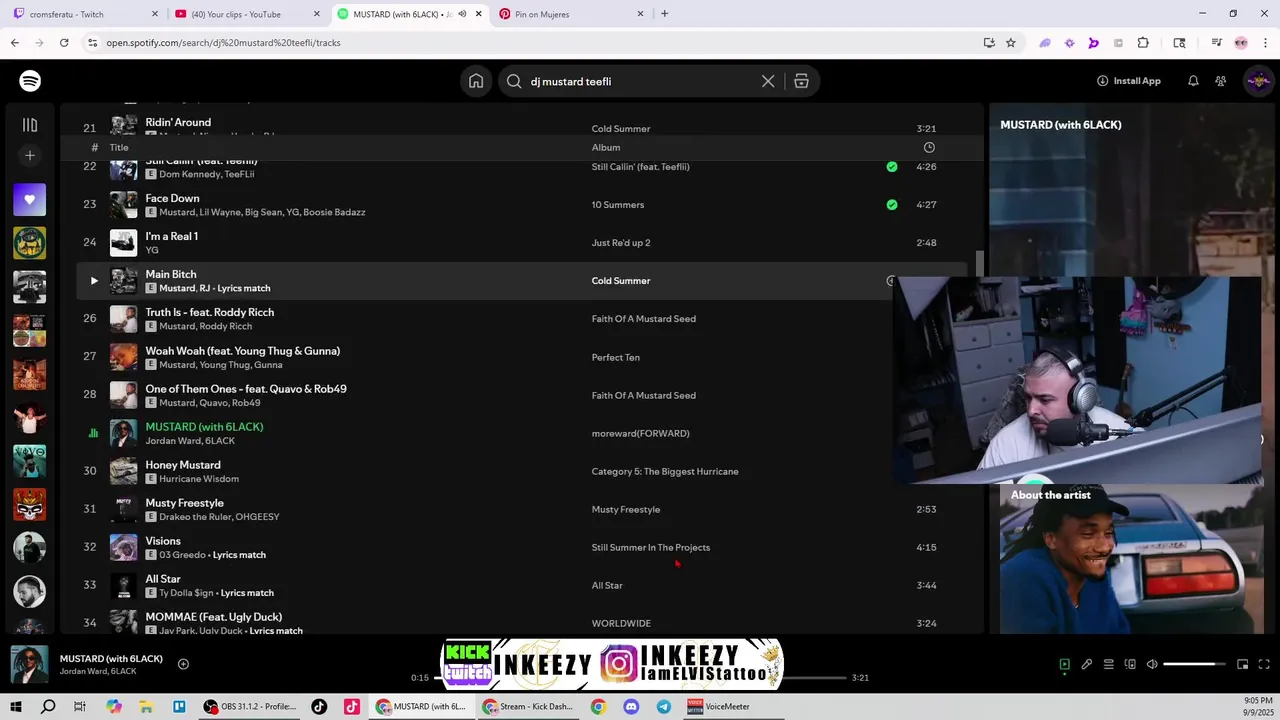Reload the Spotify page
The image size is (1280, 720).
64,43
